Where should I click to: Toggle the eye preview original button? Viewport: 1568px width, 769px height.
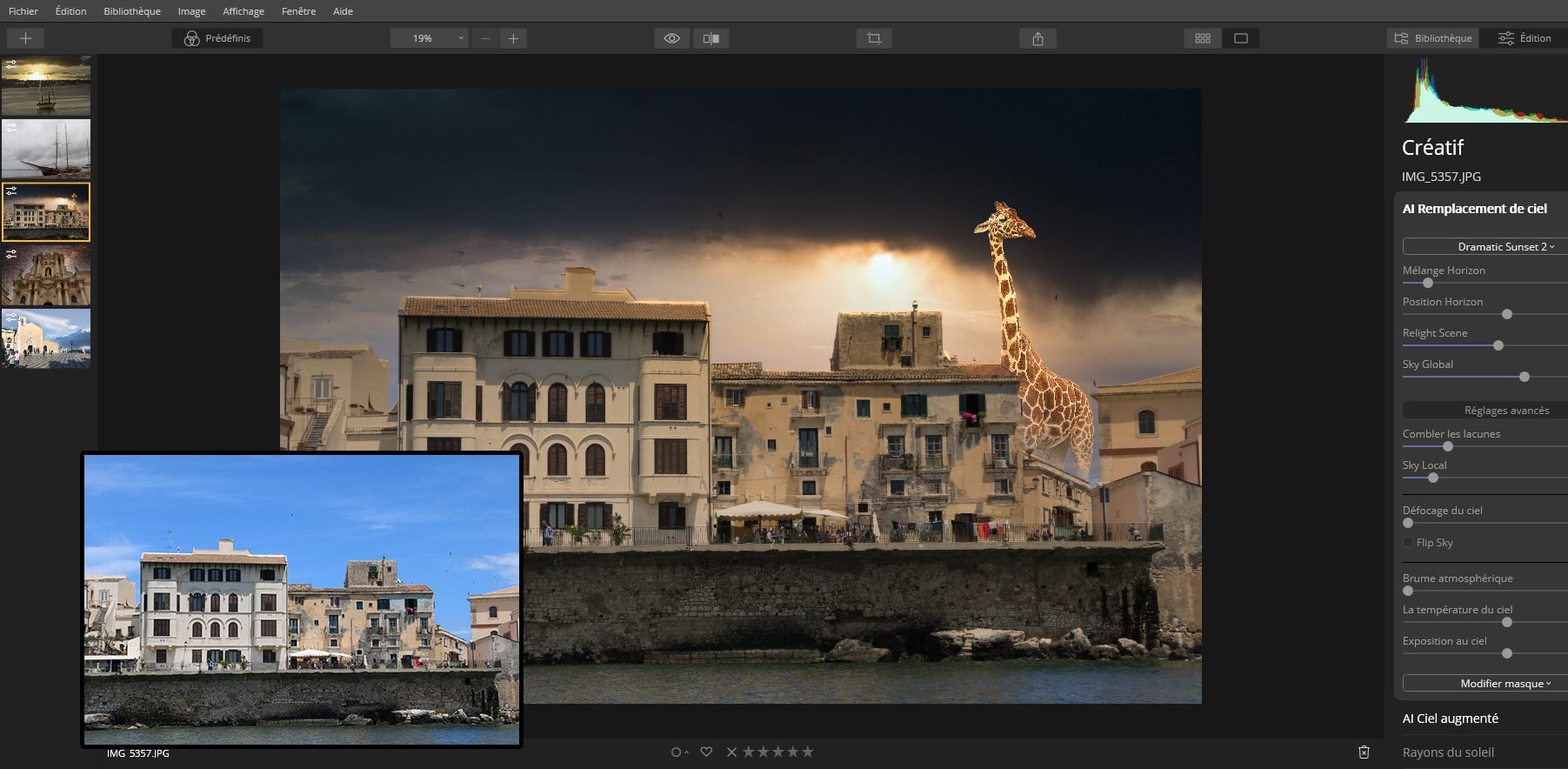click(672, 38)
